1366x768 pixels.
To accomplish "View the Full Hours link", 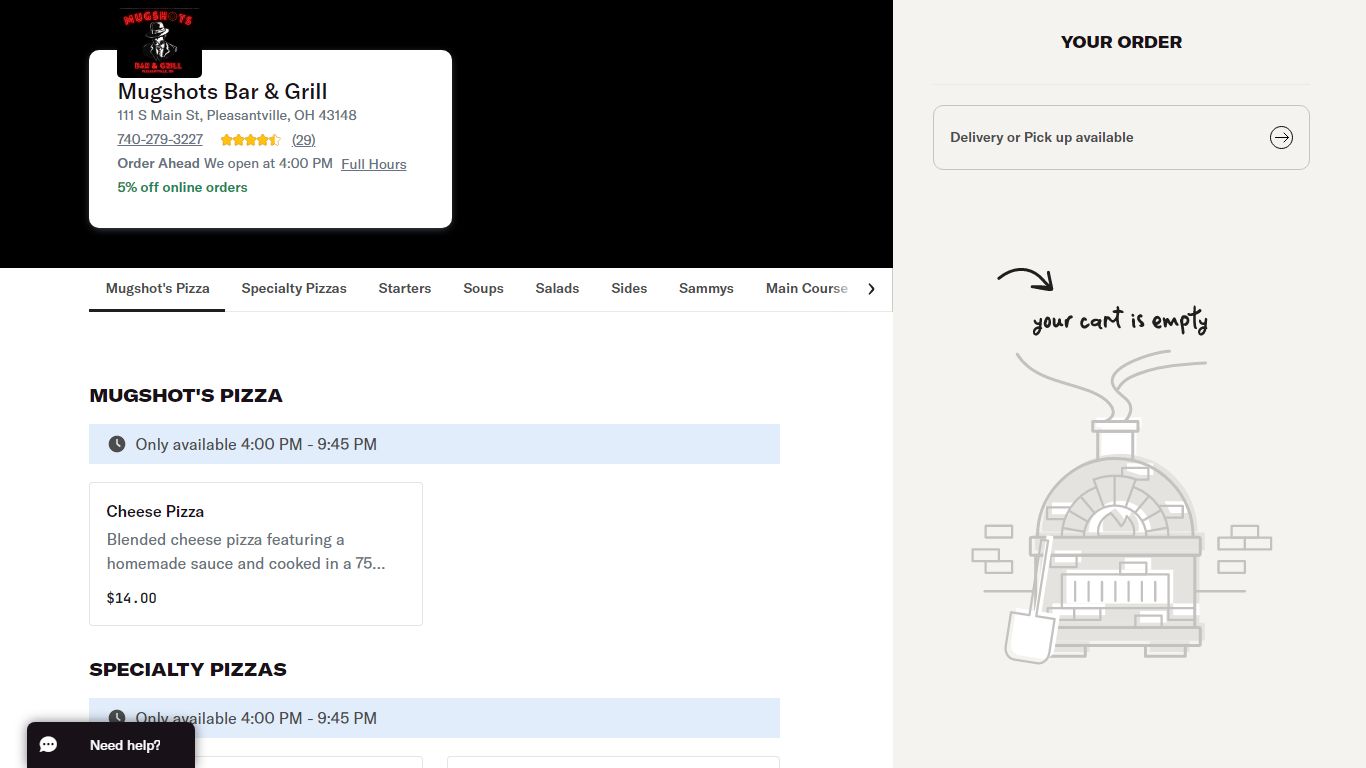I will [374, 164].
